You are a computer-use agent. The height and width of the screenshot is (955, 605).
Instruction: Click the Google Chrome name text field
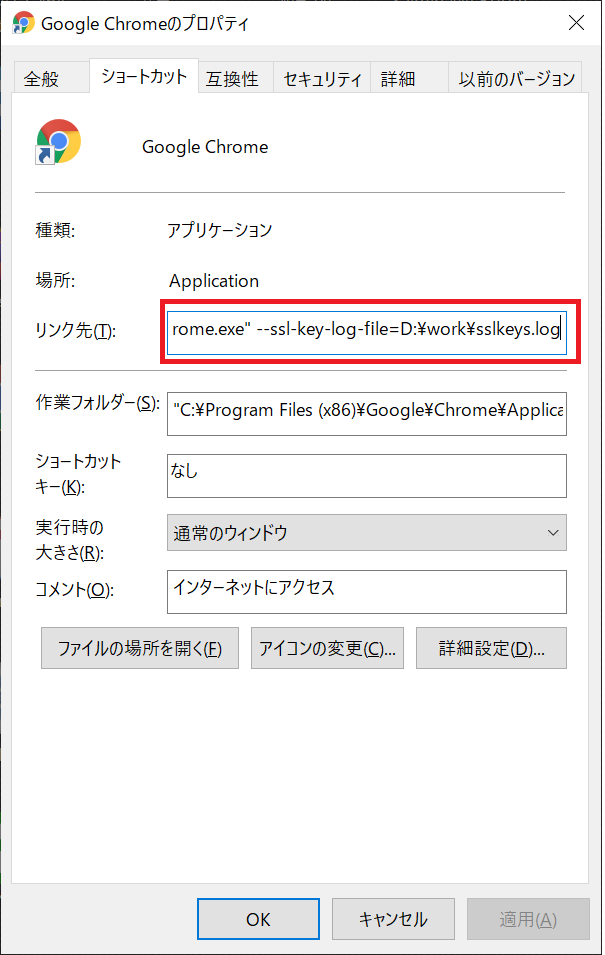click(205, 147)
